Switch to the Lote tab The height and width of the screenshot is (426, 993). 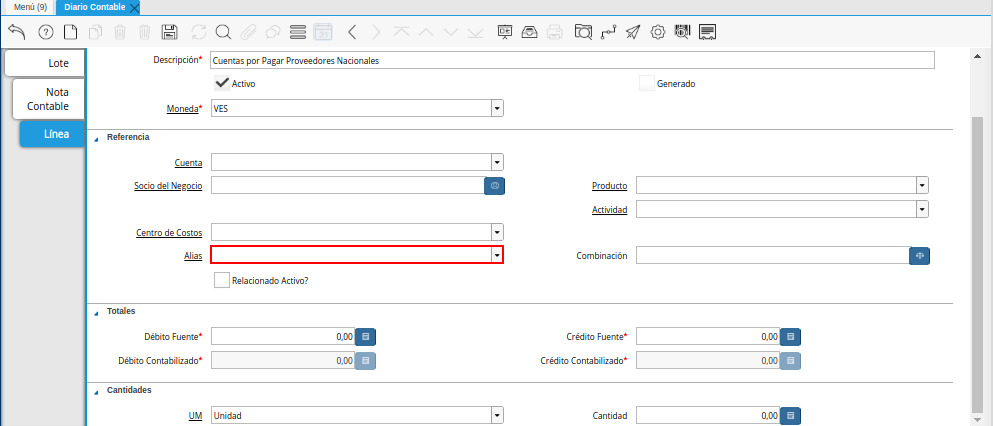pos(44,63)
